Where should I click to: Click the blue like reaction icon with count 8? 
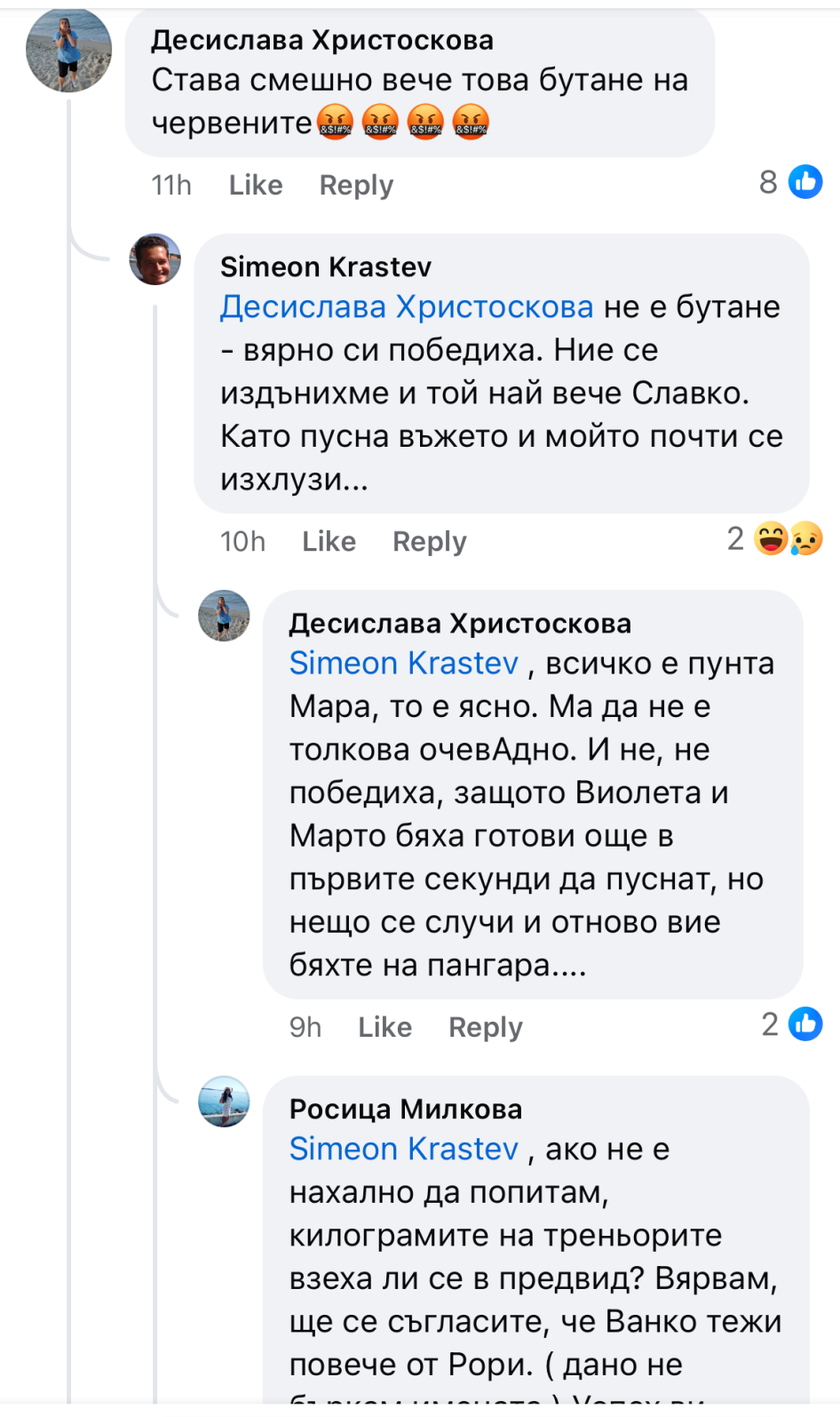coord(805,182)
